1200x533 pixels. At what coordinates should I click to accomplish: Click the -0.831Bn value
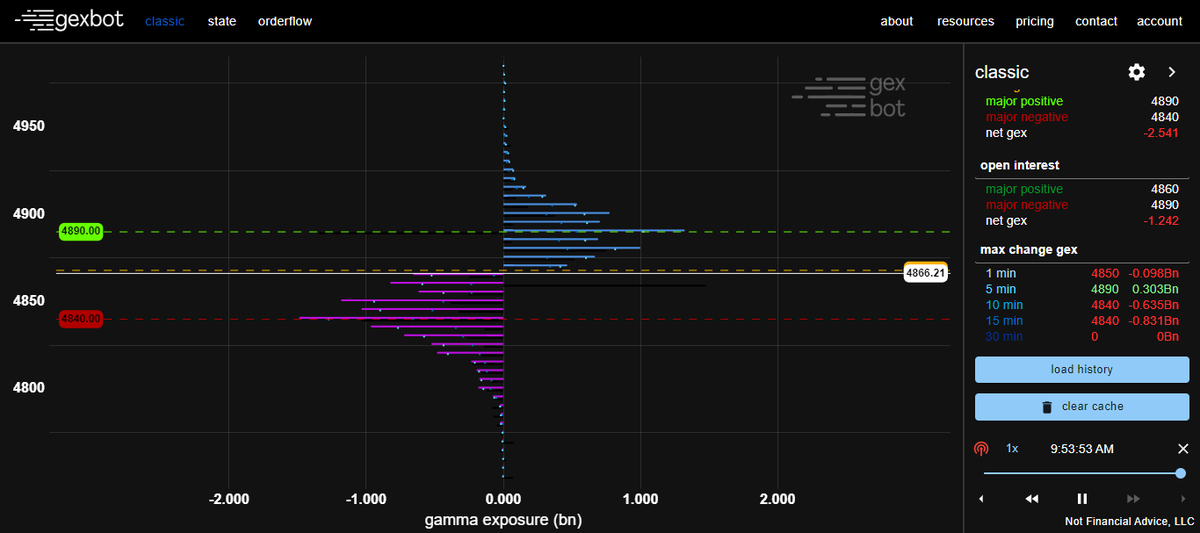click(1154, 321)
